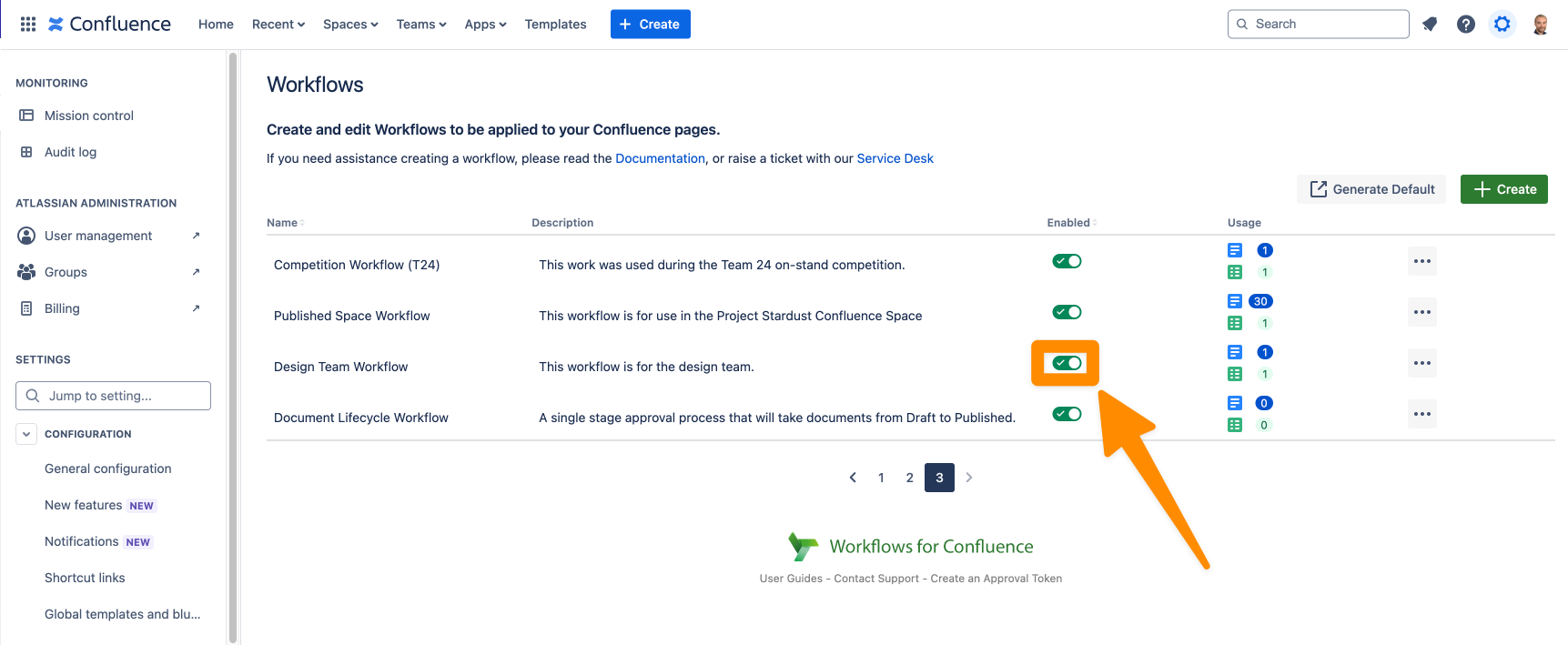
Task: Open more actions for Document Lifecycle Workflow
Action: click(1421, 414)
